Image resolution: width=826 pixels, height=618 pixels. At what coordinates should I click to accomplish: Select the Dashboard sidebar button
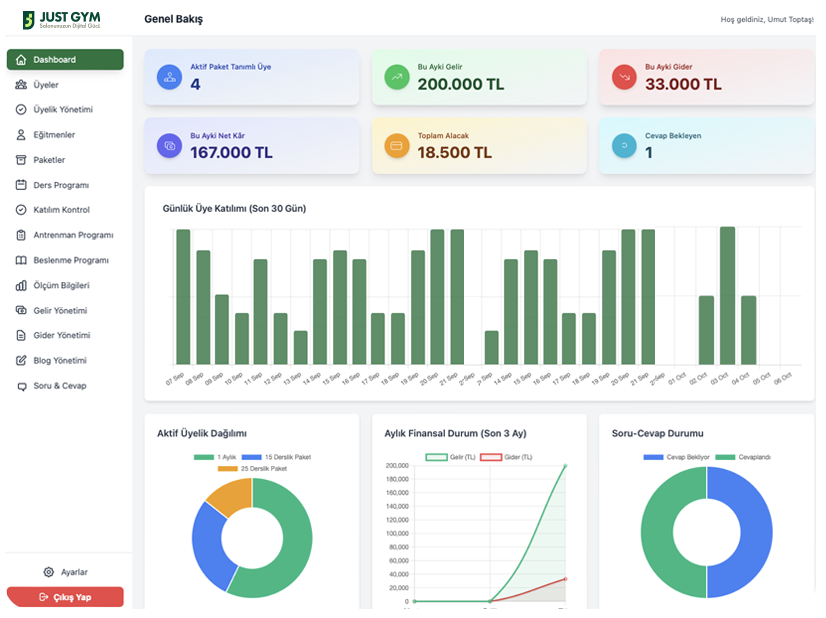65,60
